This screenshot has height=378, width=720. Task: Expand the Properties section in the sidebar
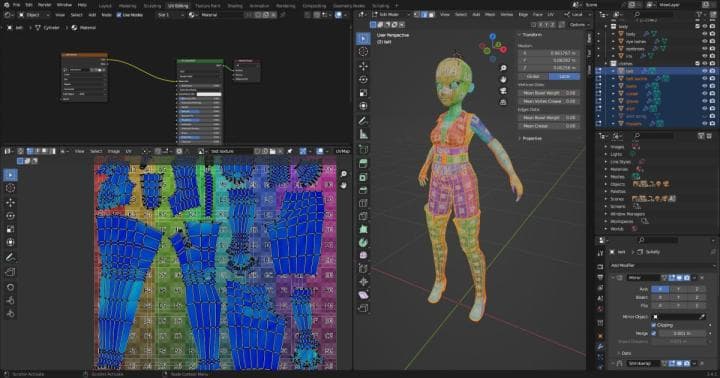coord(532,138)
